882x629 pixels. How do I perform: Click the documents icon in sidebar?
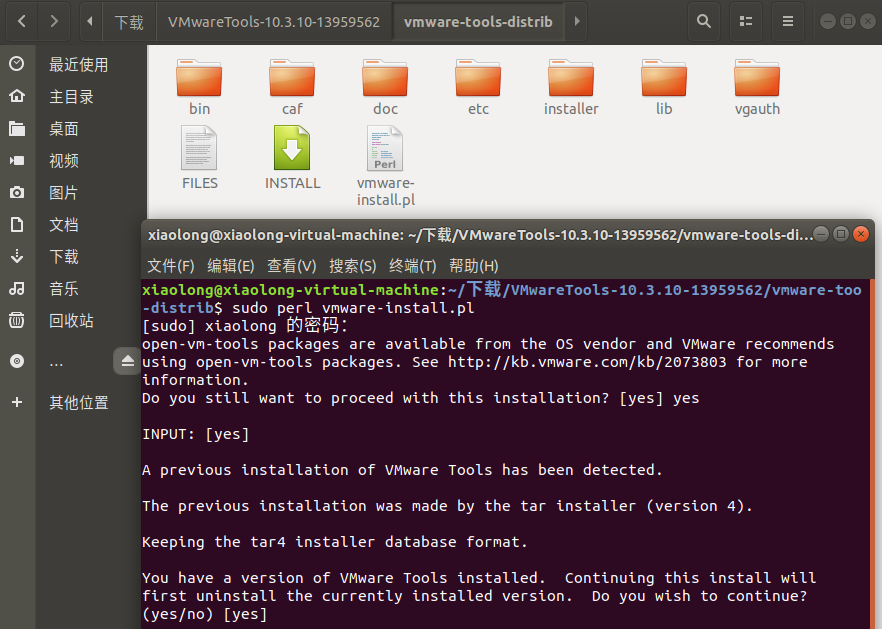pyautogui.click(x=17, y=224)
